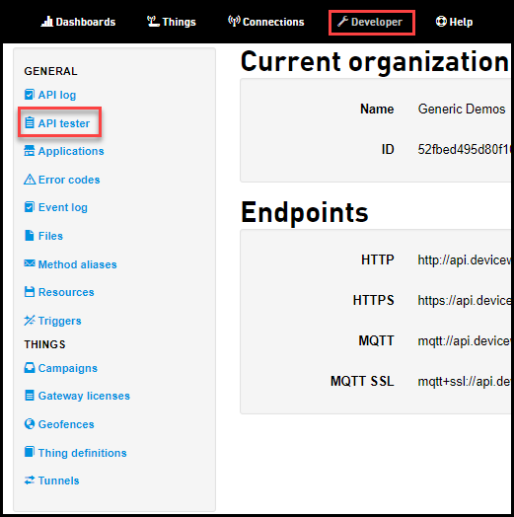Click the Applications storefront icon
This screenshot has height=517, width=514.
29,151
